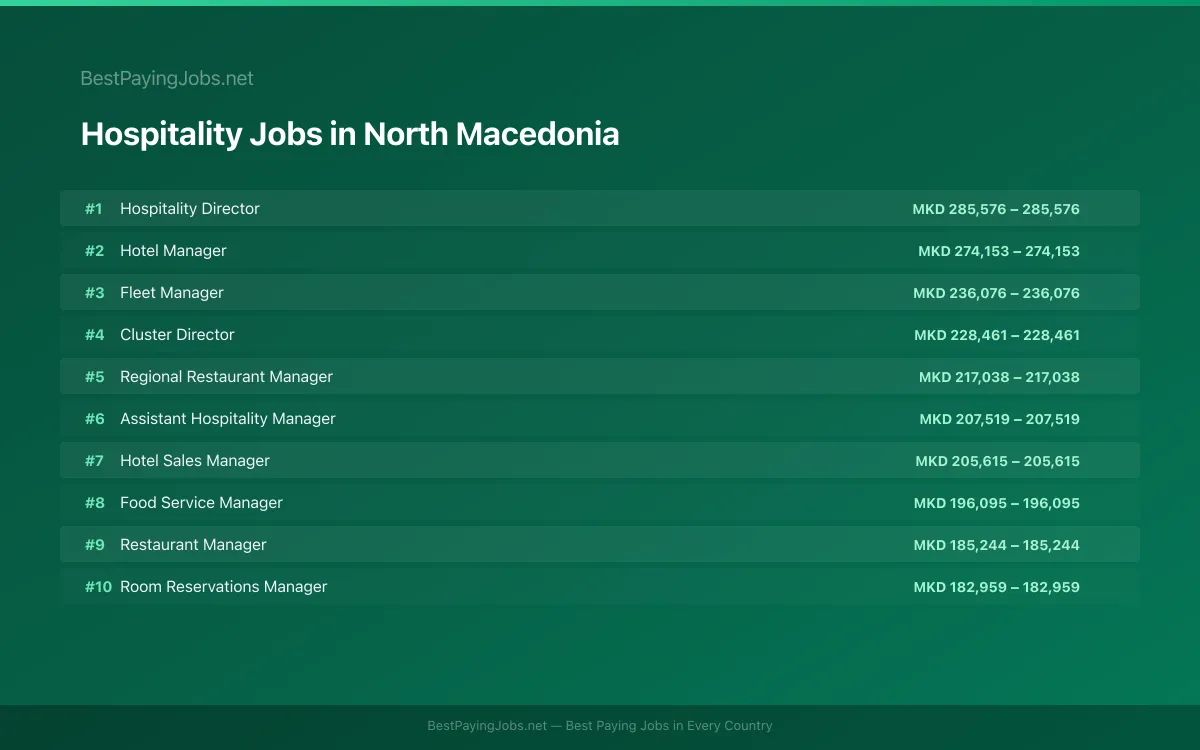Click the #8 rank number
Viewport: 1200px width, 750px height.
pos(94,502)
